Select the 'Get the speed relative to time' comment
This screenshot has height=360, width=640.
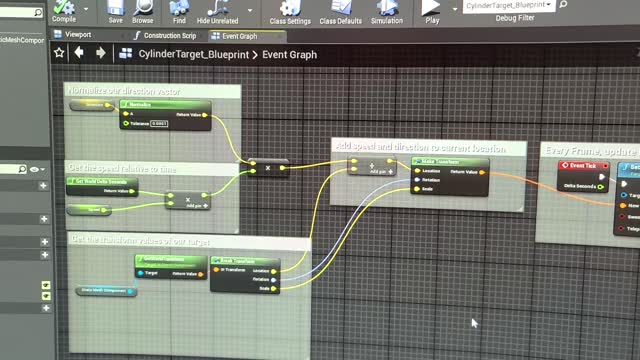click(152, 168)
